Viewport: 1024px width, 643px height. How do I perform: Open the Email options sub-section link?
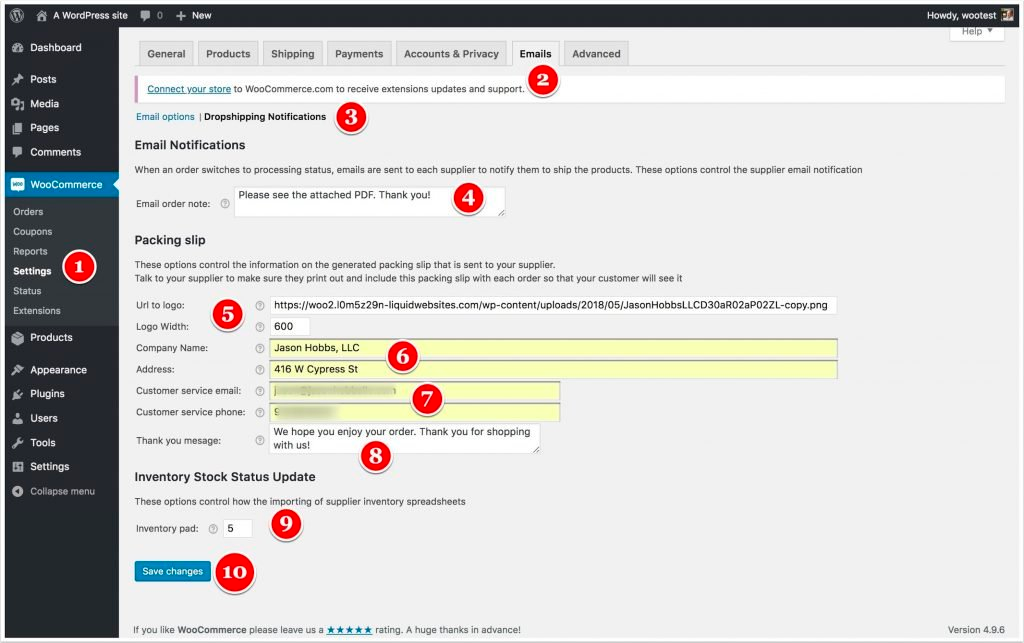click(x=165, y=117)
